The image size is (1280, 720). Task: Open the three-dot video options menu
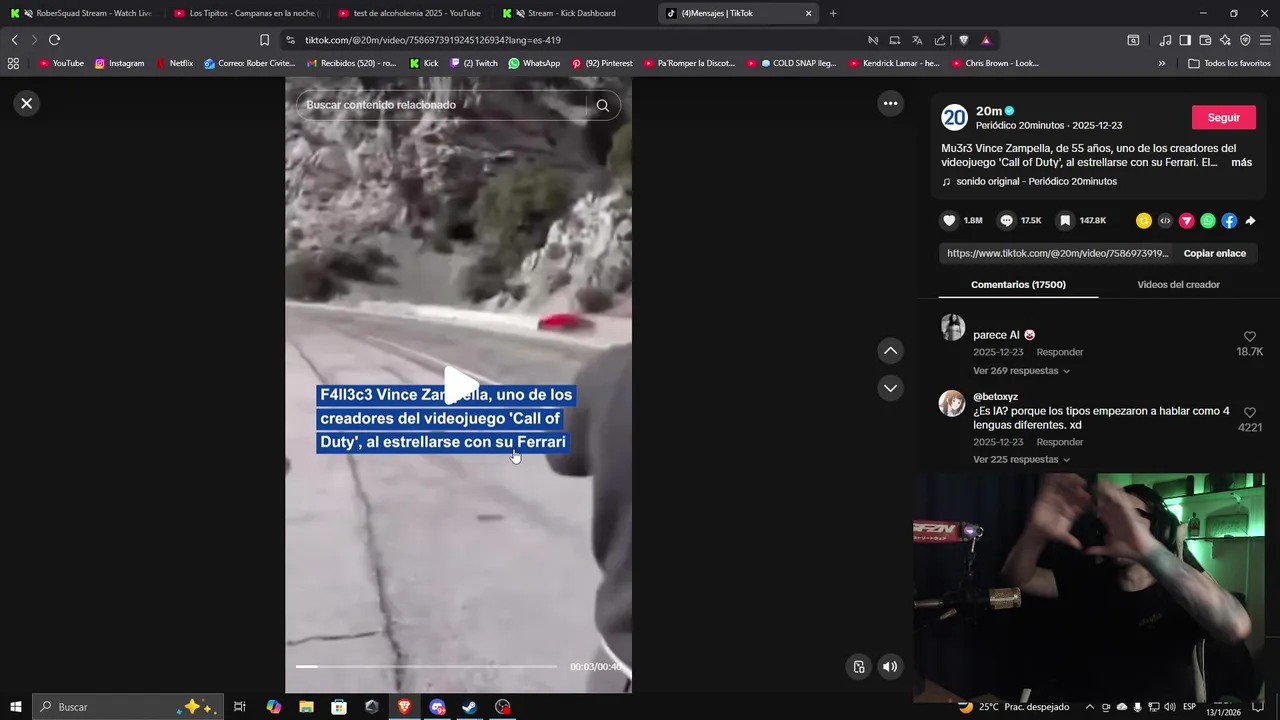[890, 103]
